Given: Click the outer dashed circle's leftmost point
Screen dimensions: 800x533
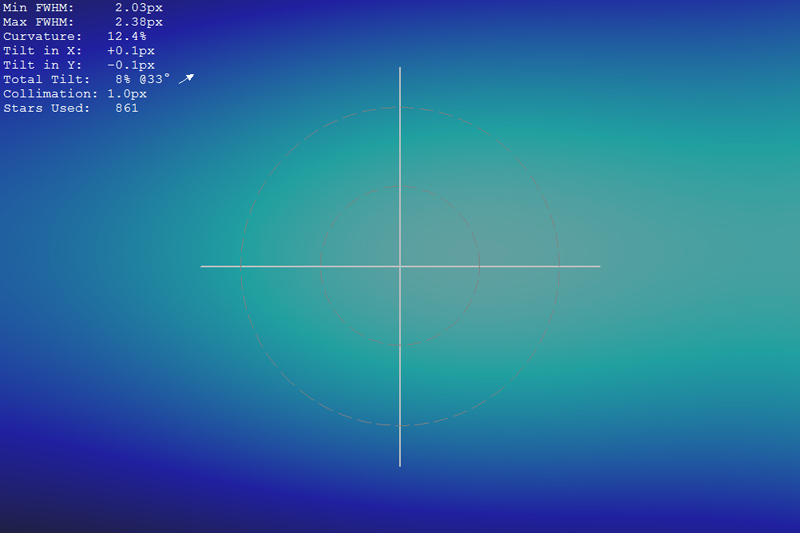Looking at the screenshot, I should click(x=241, y=266).
